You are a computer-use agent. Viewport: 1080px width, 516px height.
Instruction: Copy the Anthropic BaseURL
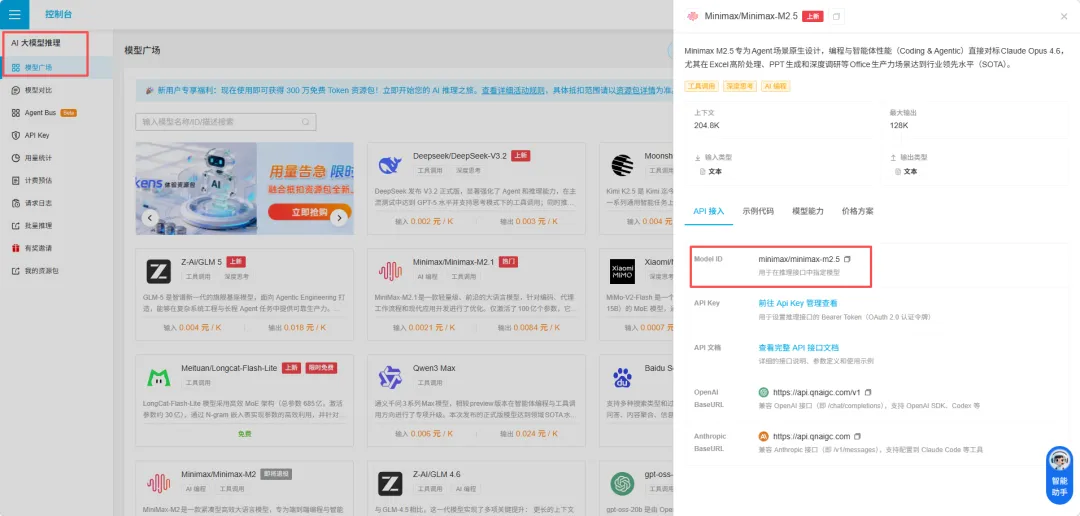coord(857,436)
